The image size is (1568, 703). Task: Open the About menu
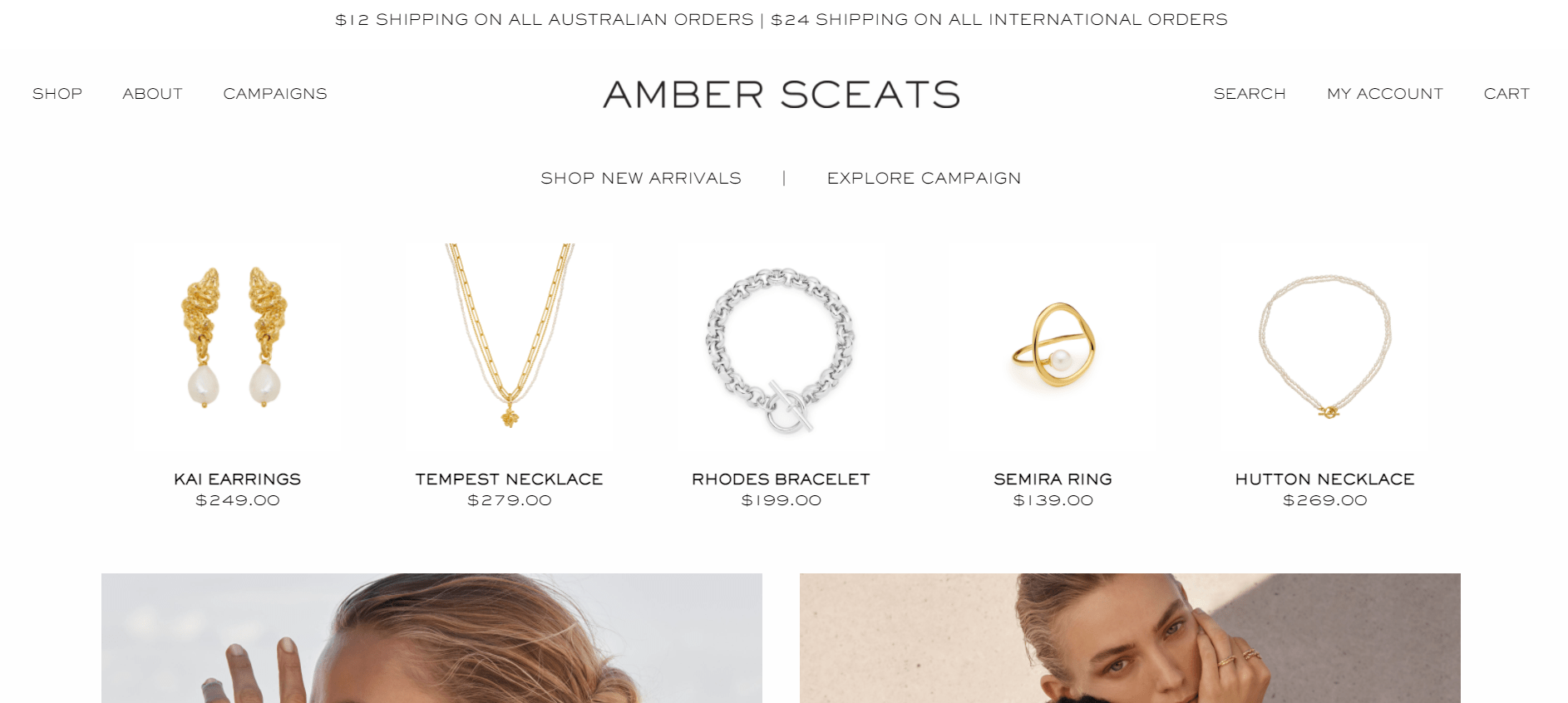coord(152,94)
